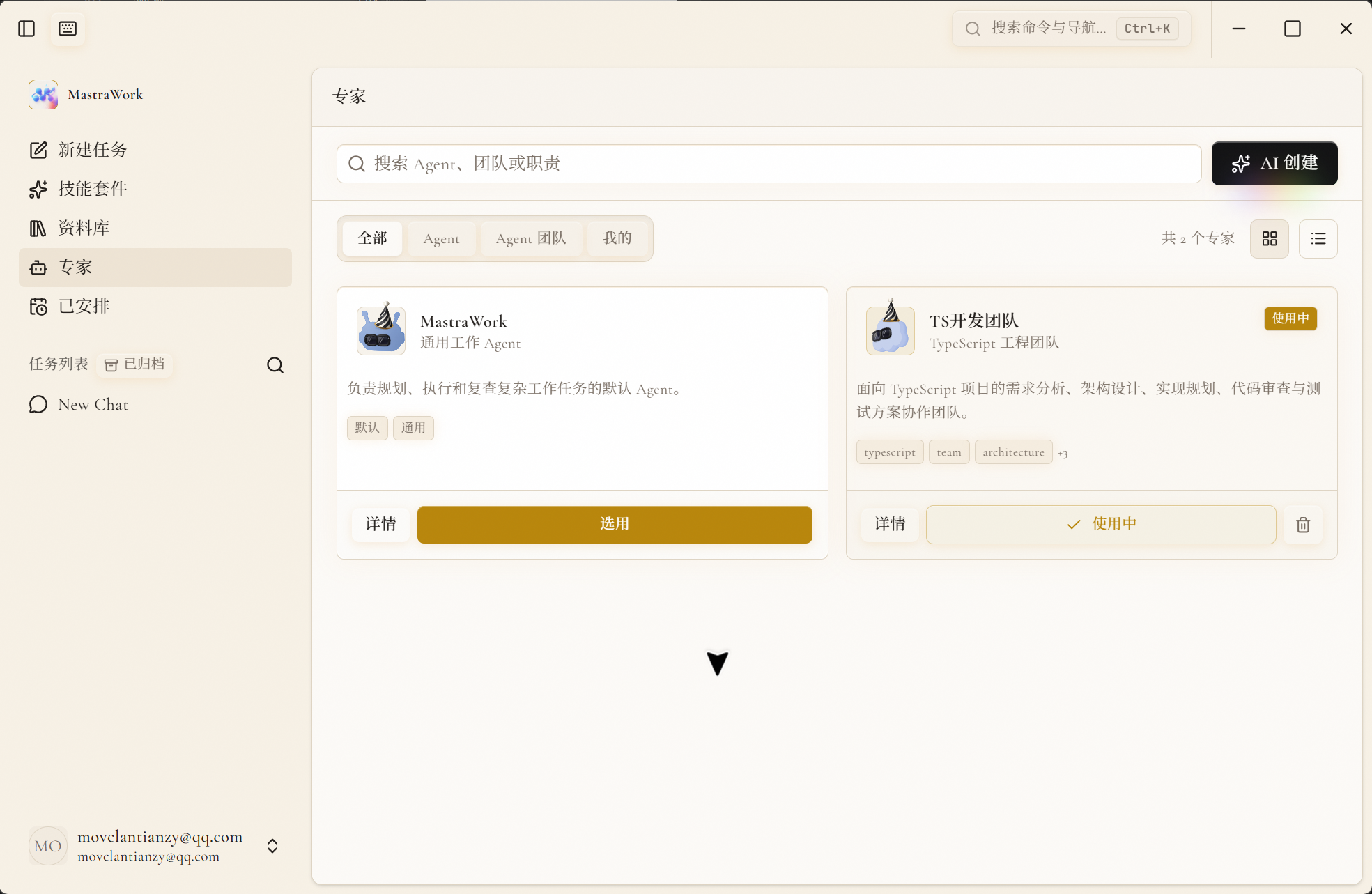Viewport: 1372px width, 894px height.
Task: Click the 使用中 badge on TS开发团队
Action: [x=1290, y=318]
